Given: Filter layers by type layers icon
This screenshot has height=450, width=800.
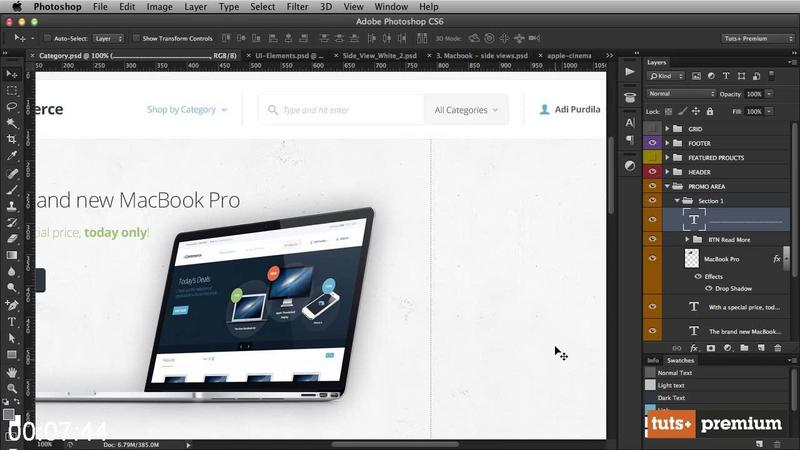Looking at the screenshot, I should click(x=726, y=76).
